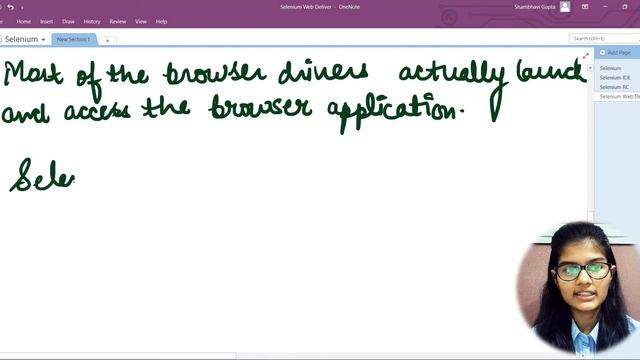Screen dimensions: 640x360
Task: Open the Selenium RC page
Action: pyautogui.click(x=614, y=87)
